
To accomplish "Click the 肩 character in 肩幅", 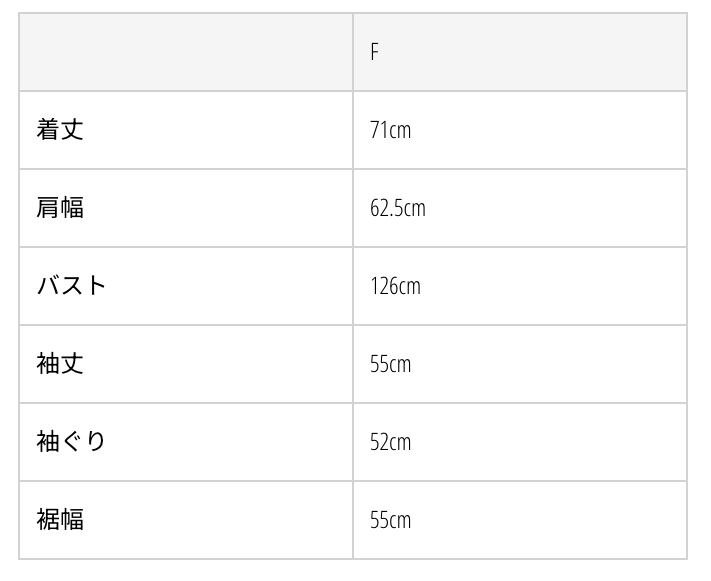I will [48, 208].
